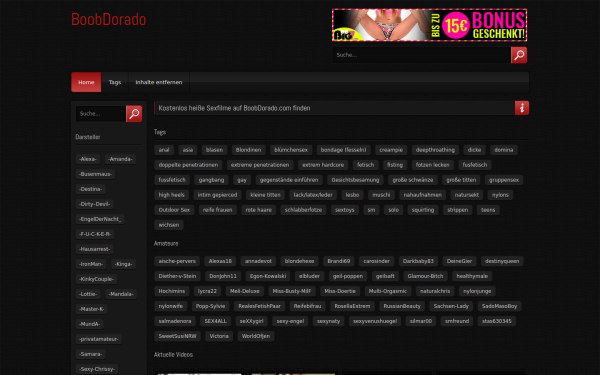
Task: Choose the -Lottie- performer link
Action: coord(88,294)
